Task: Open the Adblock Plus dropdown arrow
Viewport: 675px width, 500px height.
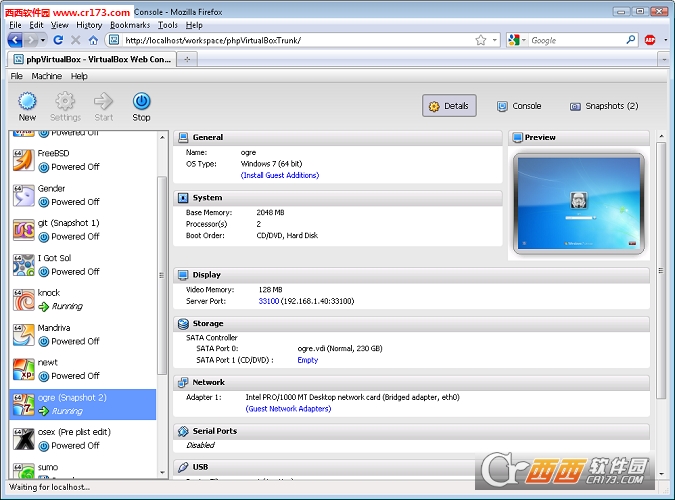Action: (666, 40)
